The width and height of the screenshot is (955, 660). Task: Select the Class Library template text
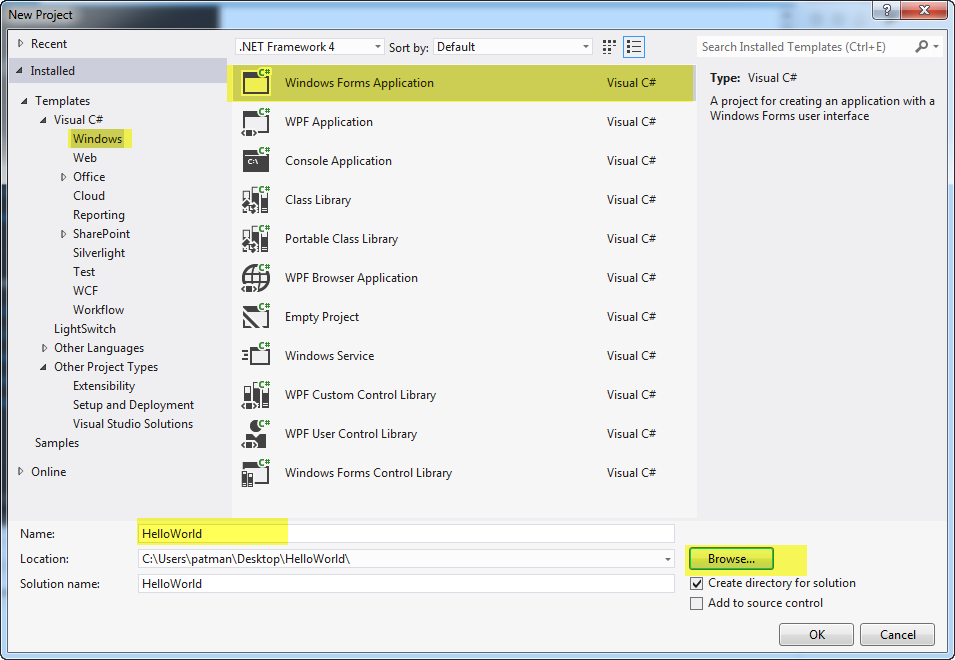point(318,200)
